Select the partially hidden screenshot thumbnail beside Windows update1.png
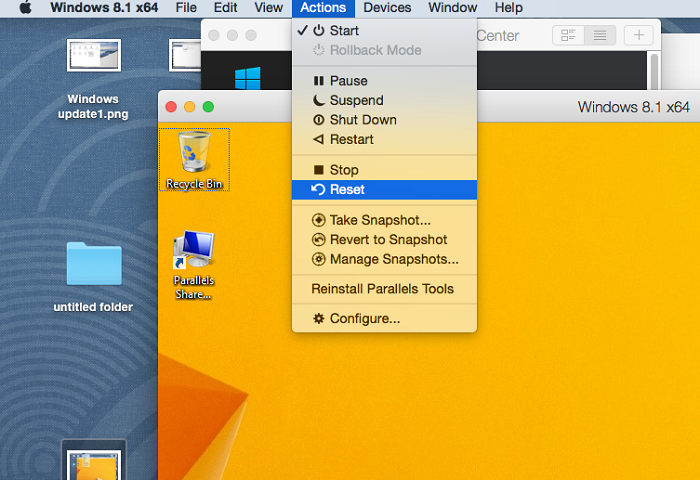This screenshot has width=700, height=480. [x=185, y=55]
